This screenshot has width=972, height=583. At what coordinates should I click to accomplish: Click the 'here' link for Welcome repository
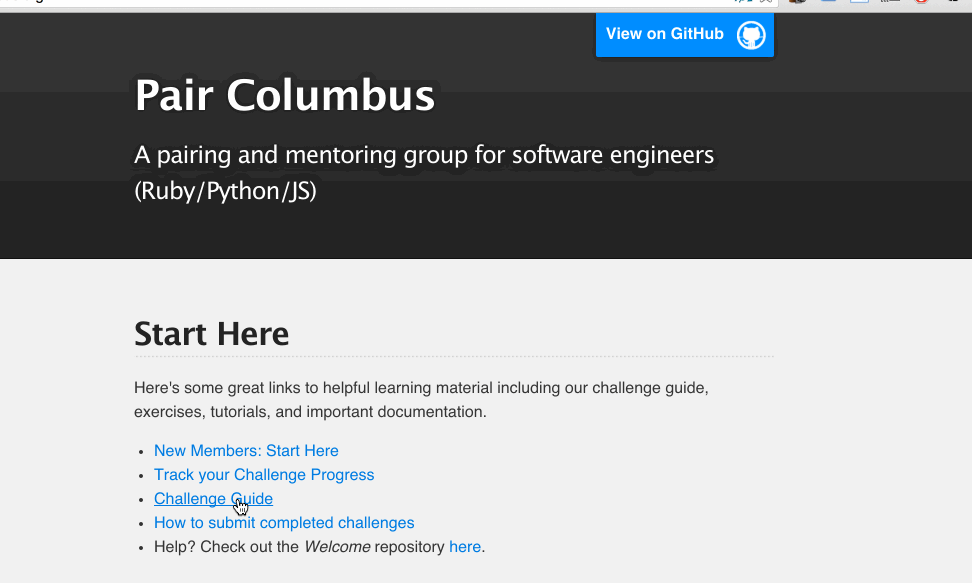pos(465,547)
